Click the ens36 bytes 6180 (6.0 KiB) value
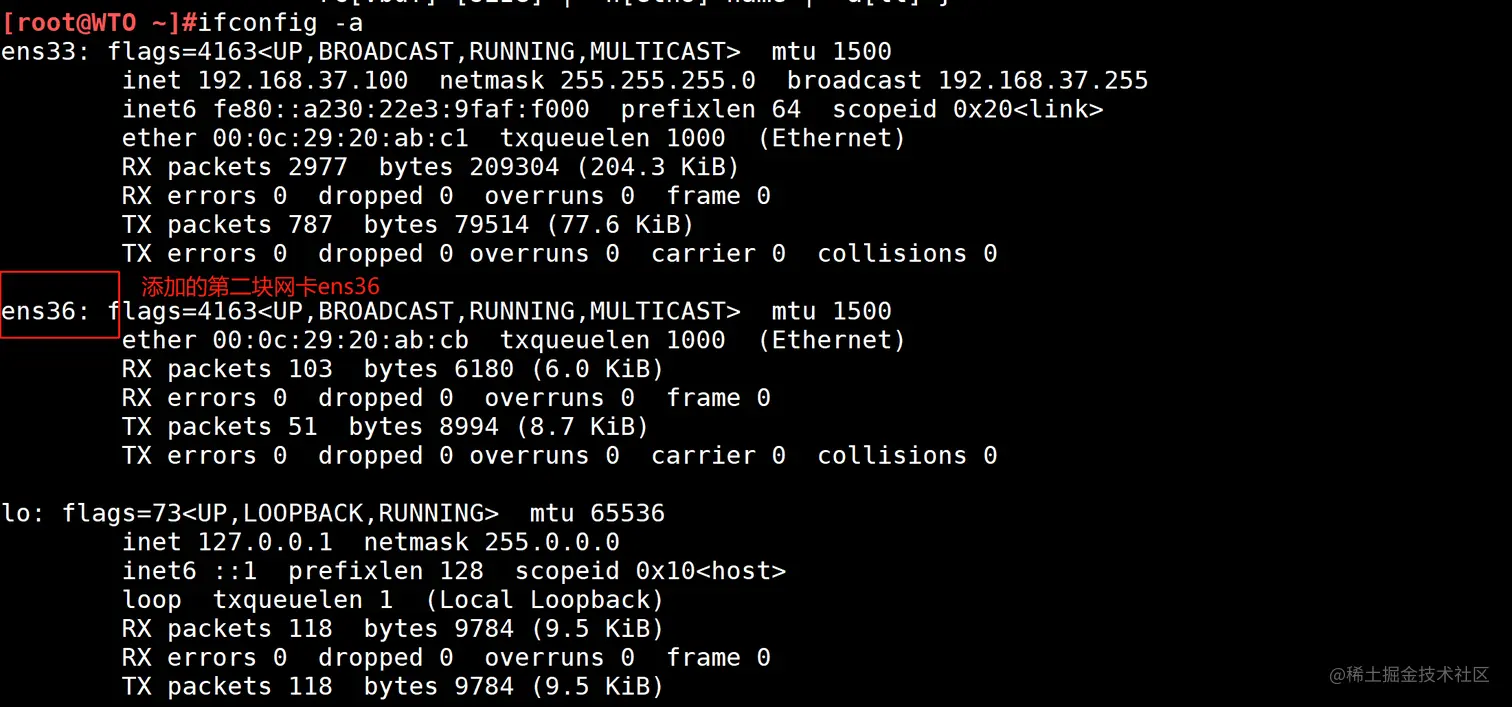1512x707 pixels. coord(558,369)
